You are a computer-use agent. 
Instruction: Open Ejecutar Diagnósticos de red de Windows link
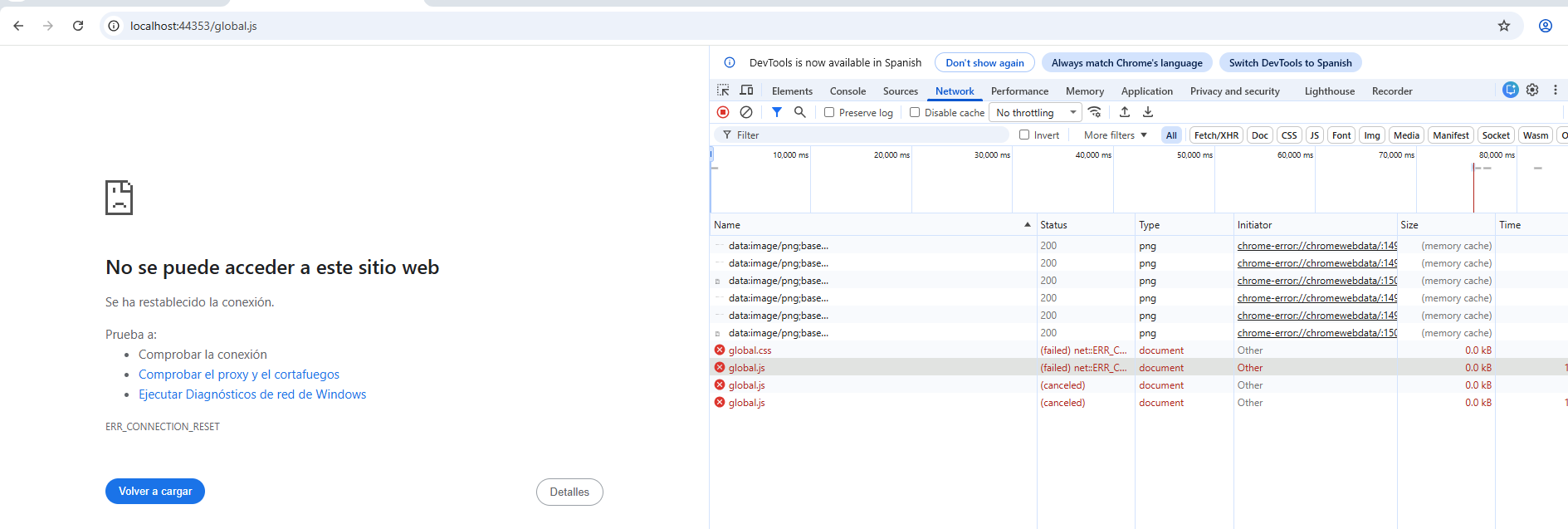coord(252,394)
